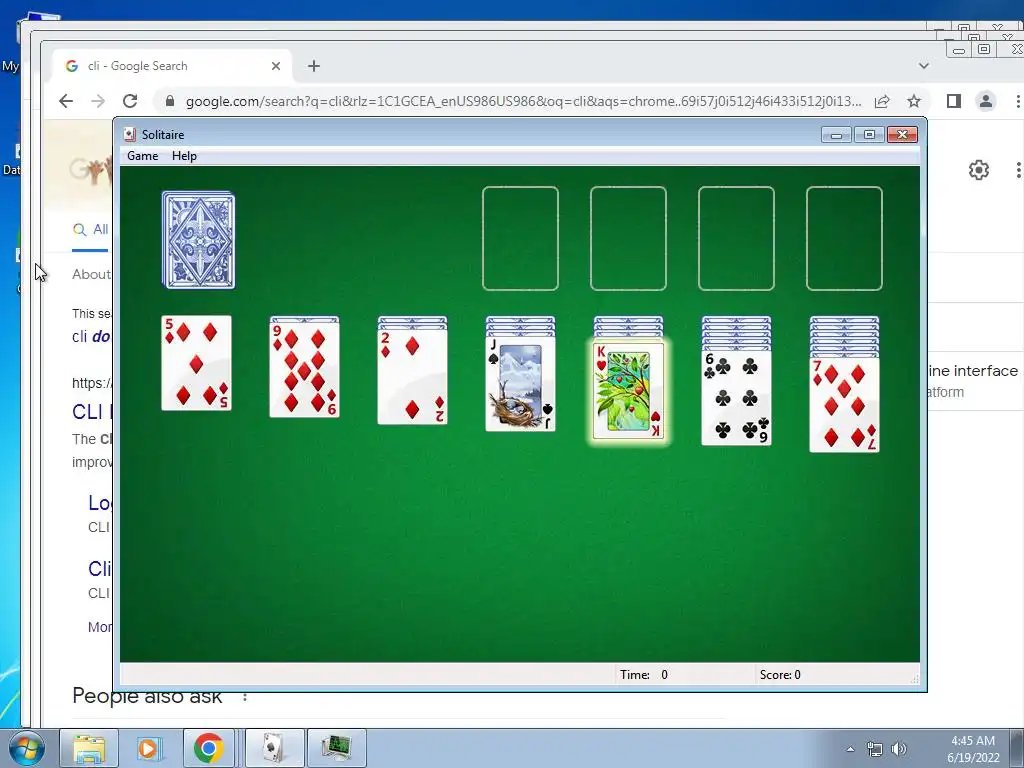Viewport: 1024px width, 768px height.
Task: Open the Game menu in Solitaire
Action: click(142, 156)
